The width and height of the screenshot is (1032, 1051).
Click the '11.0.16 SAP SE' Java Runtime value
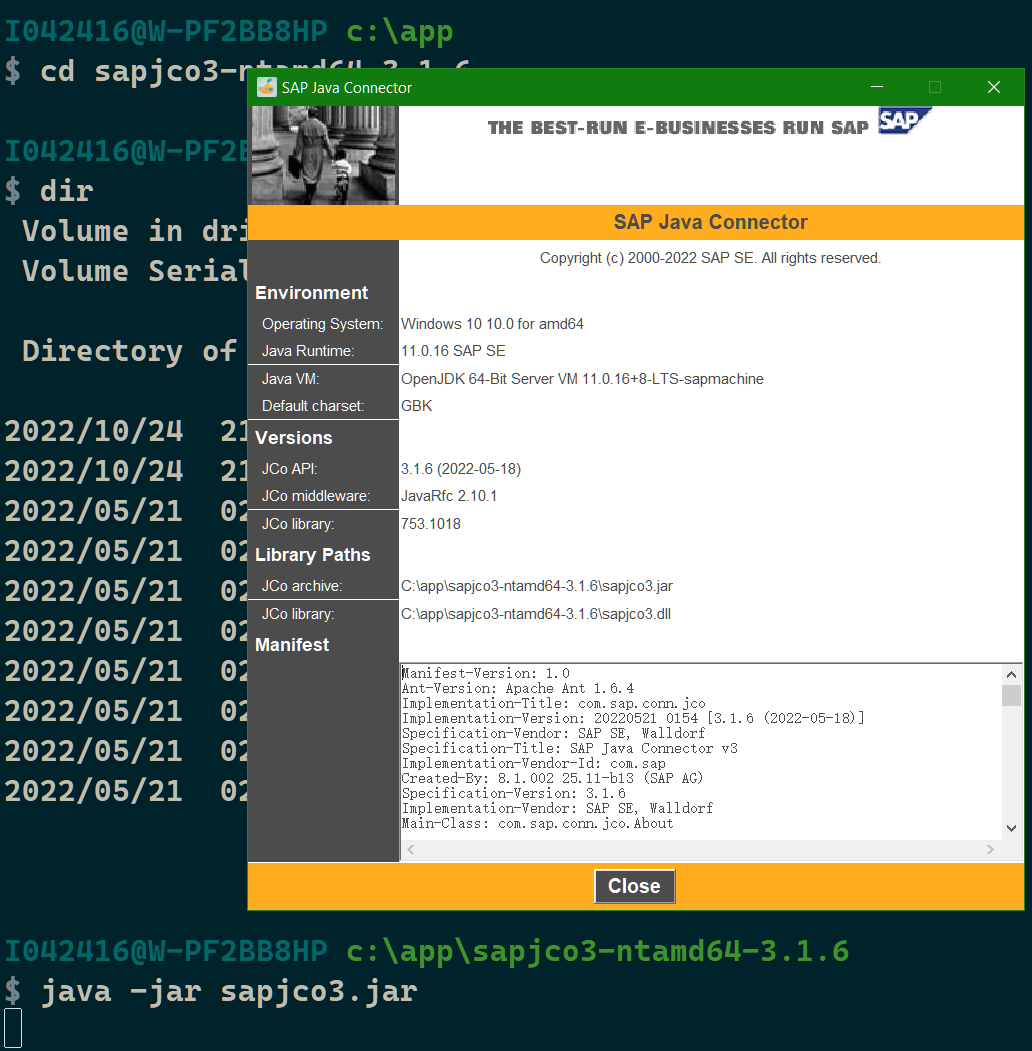[453, 351]
